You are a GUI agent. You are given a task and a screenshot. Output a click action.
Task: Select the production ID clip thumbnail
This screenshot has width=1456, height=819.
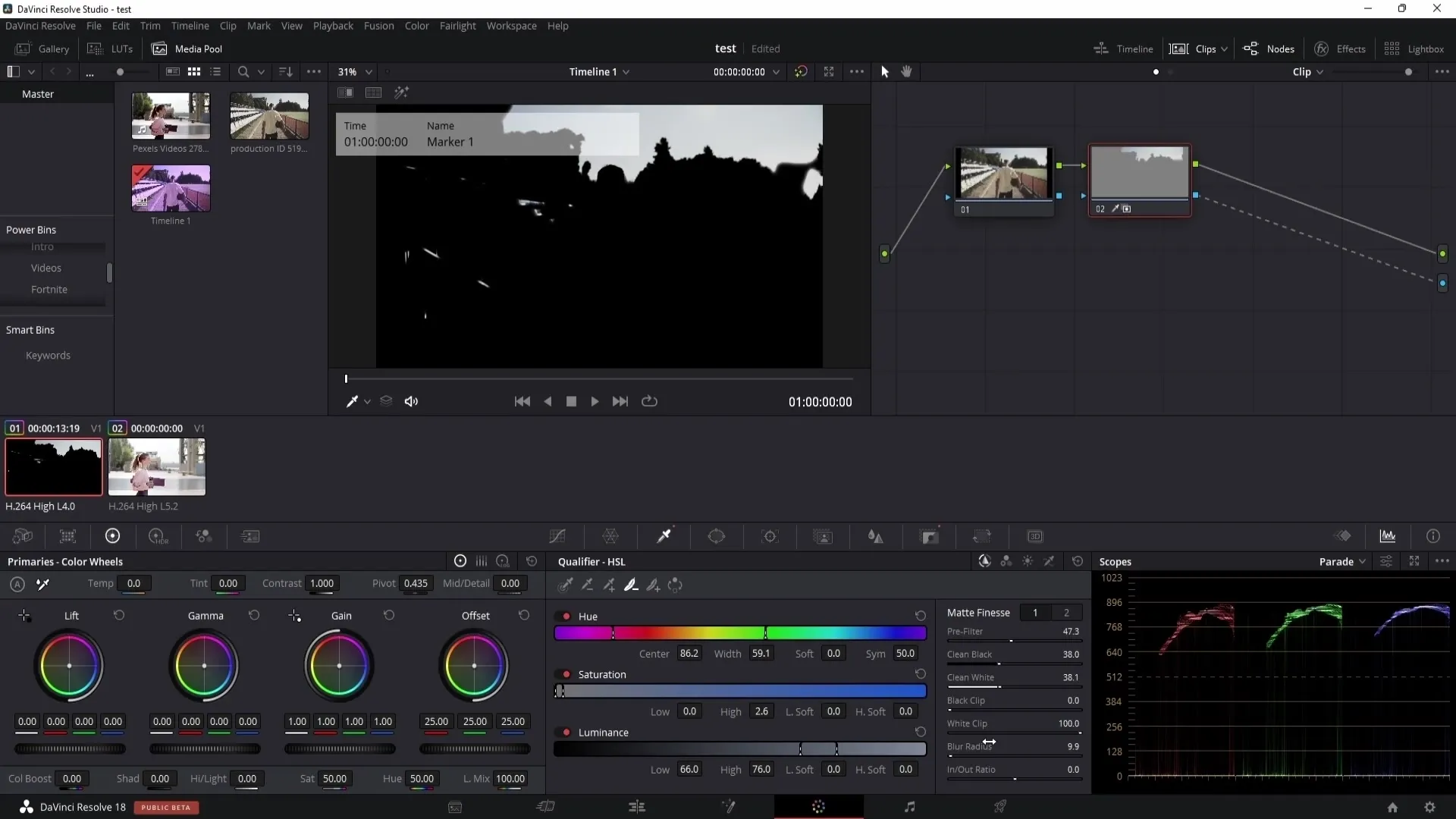click(269, 116)
